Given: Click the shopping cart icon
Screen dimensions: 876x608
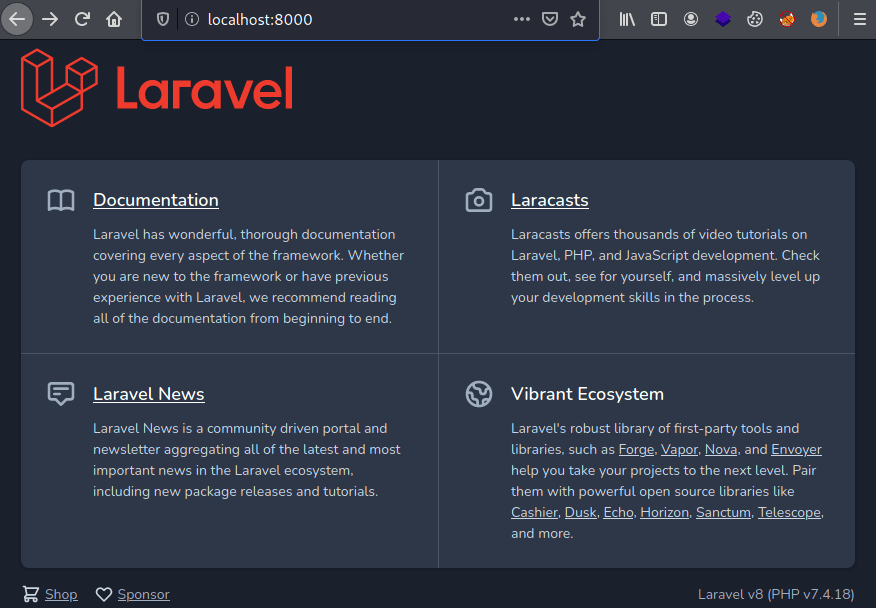Looking at the screenshot, I should pos(31,594).
